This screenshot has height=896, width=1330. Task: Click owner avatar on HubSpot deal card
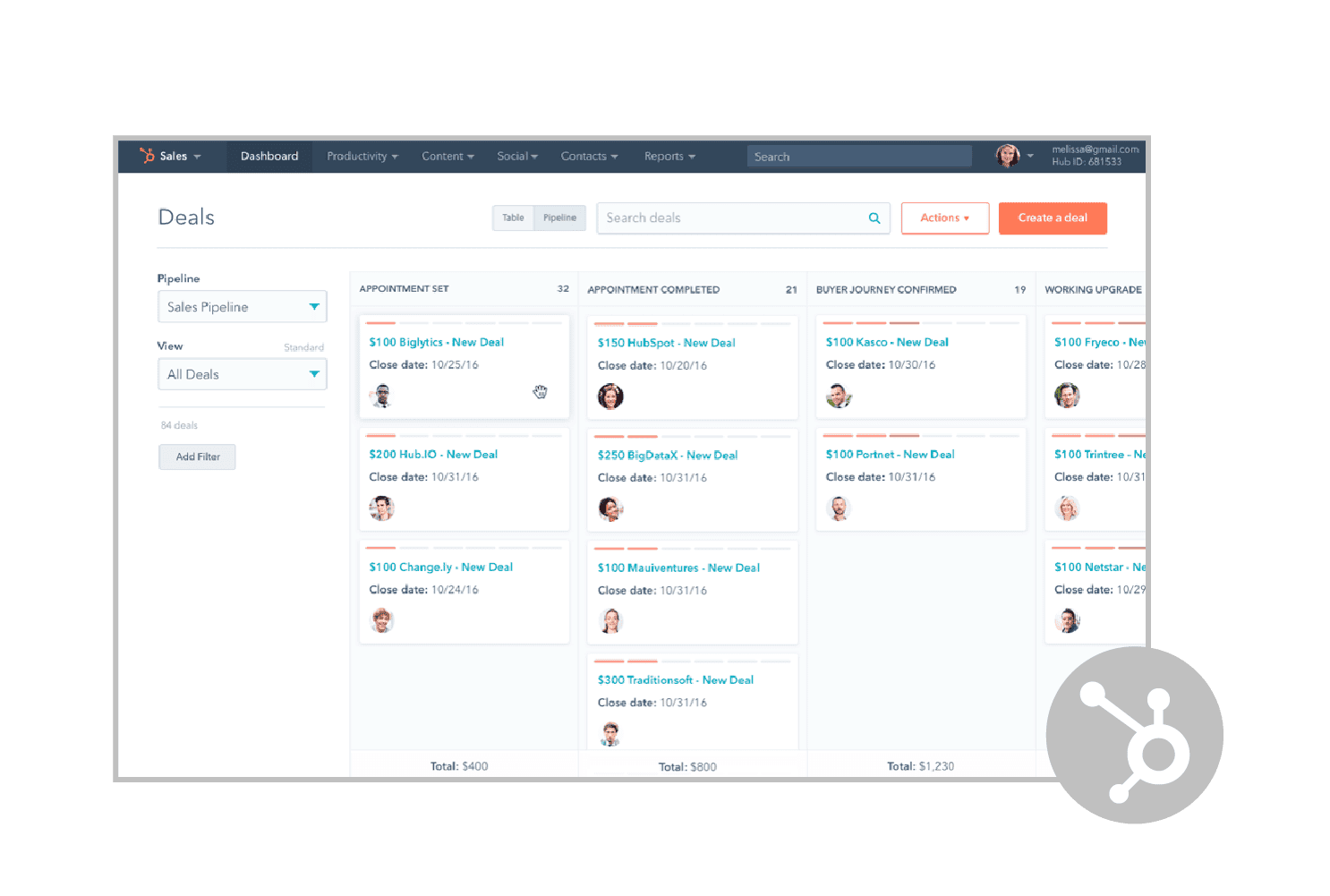point(610,396)
